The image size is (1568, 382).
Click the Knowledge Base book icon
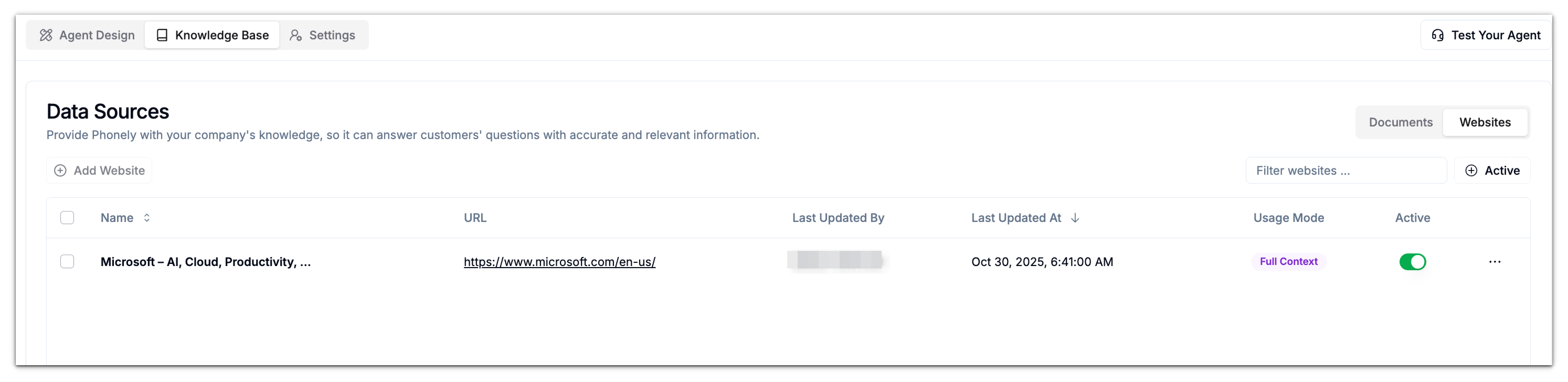tap(161, 35)
